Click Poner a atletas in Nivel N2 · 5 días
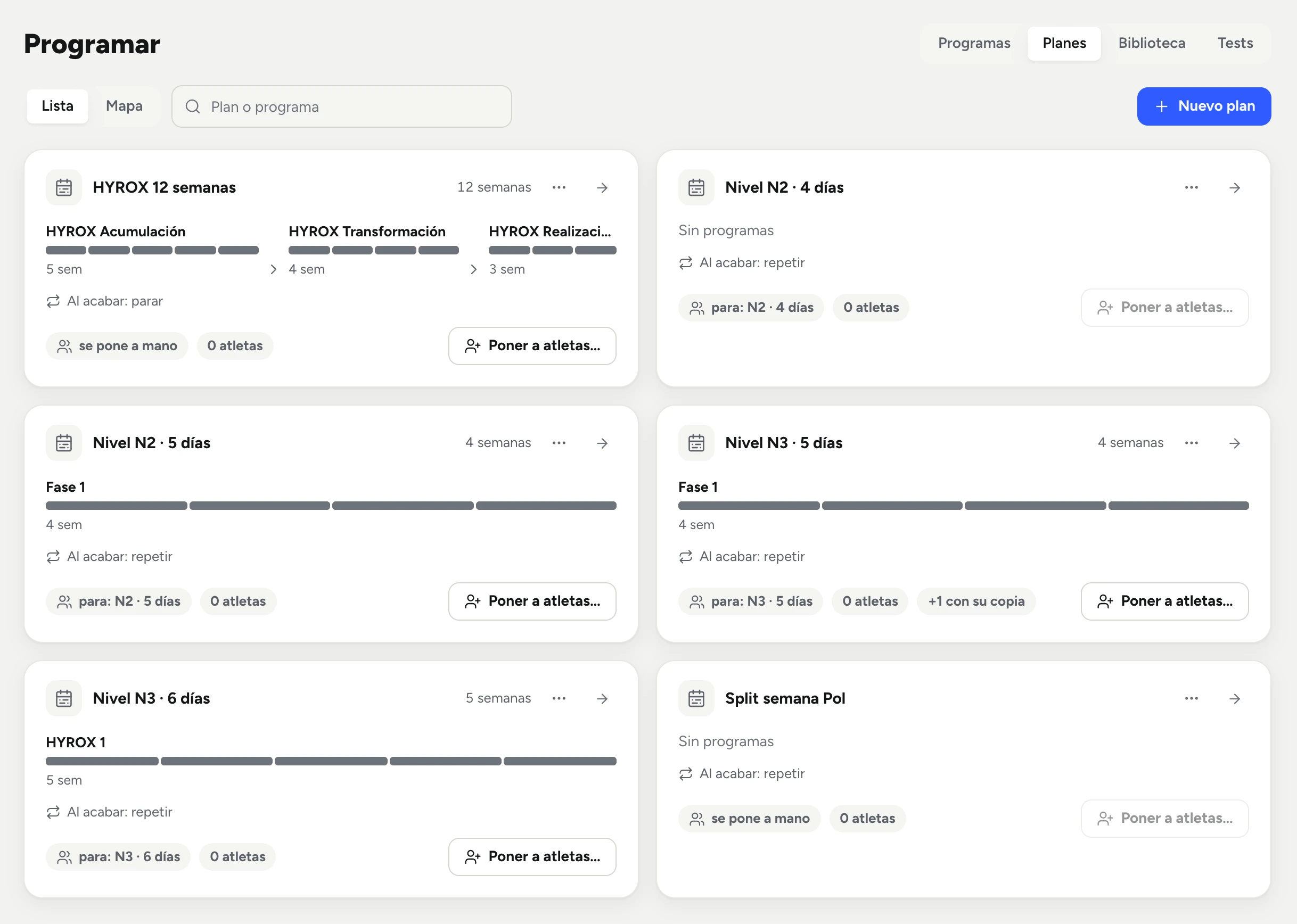 click(x=532, y=601)
